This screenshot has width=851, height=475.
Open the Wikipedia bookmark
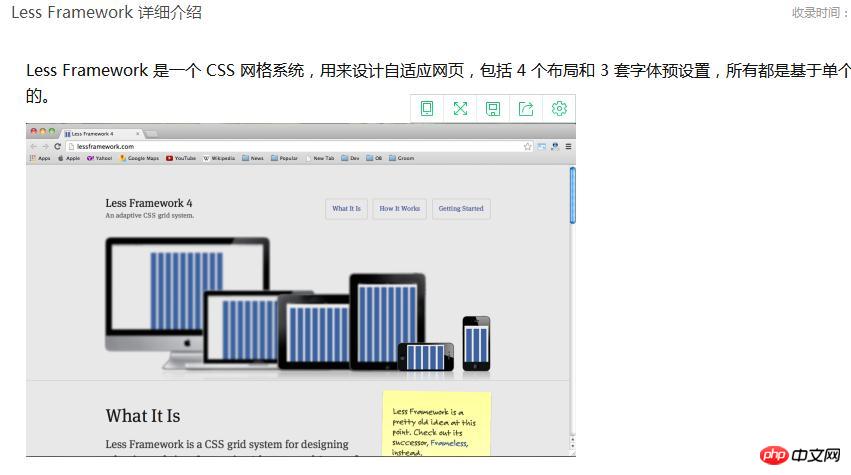click(219, 159)
